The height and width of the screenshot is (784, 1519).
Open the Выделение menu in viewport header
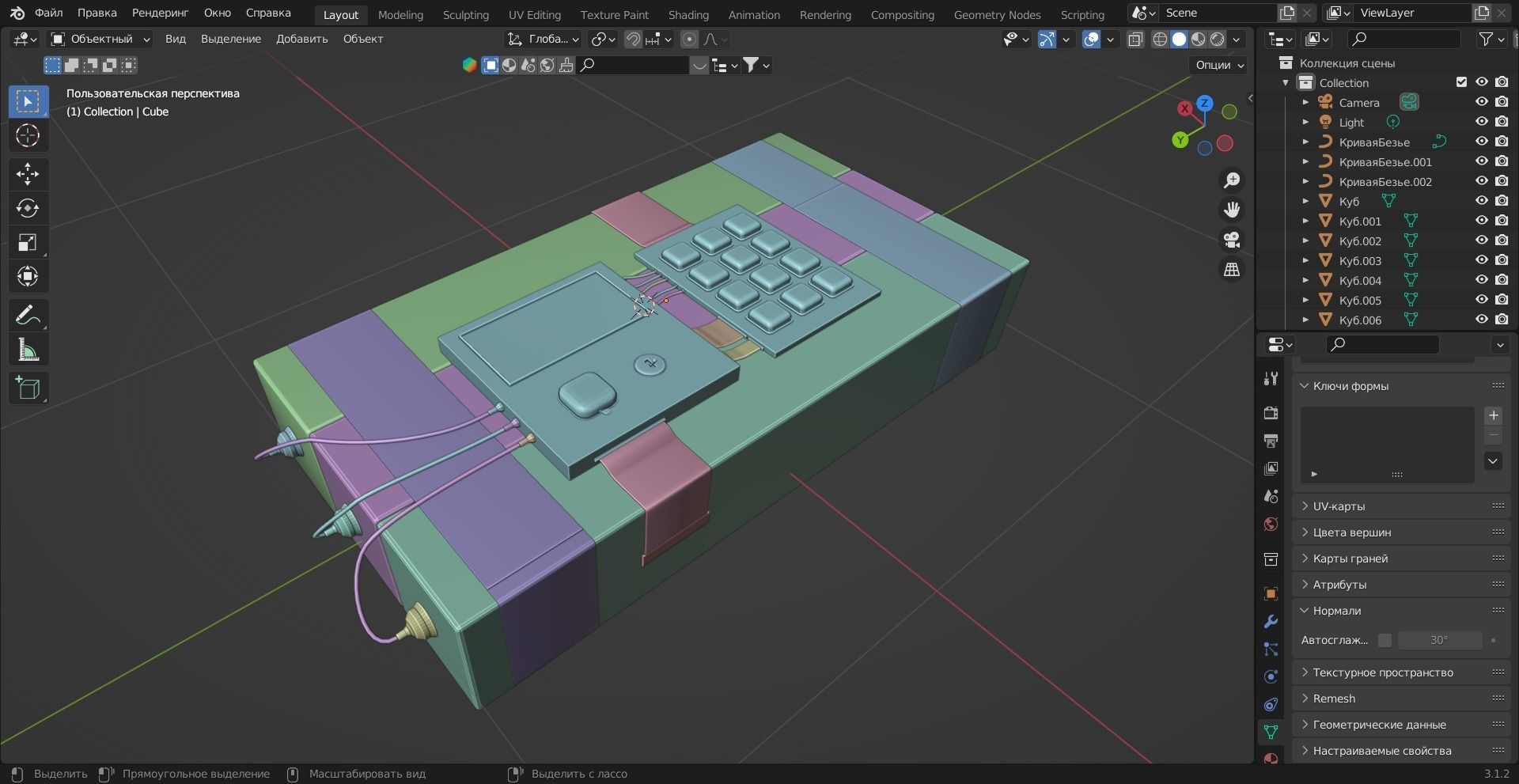pyautogui.click(x=230, y=39)
